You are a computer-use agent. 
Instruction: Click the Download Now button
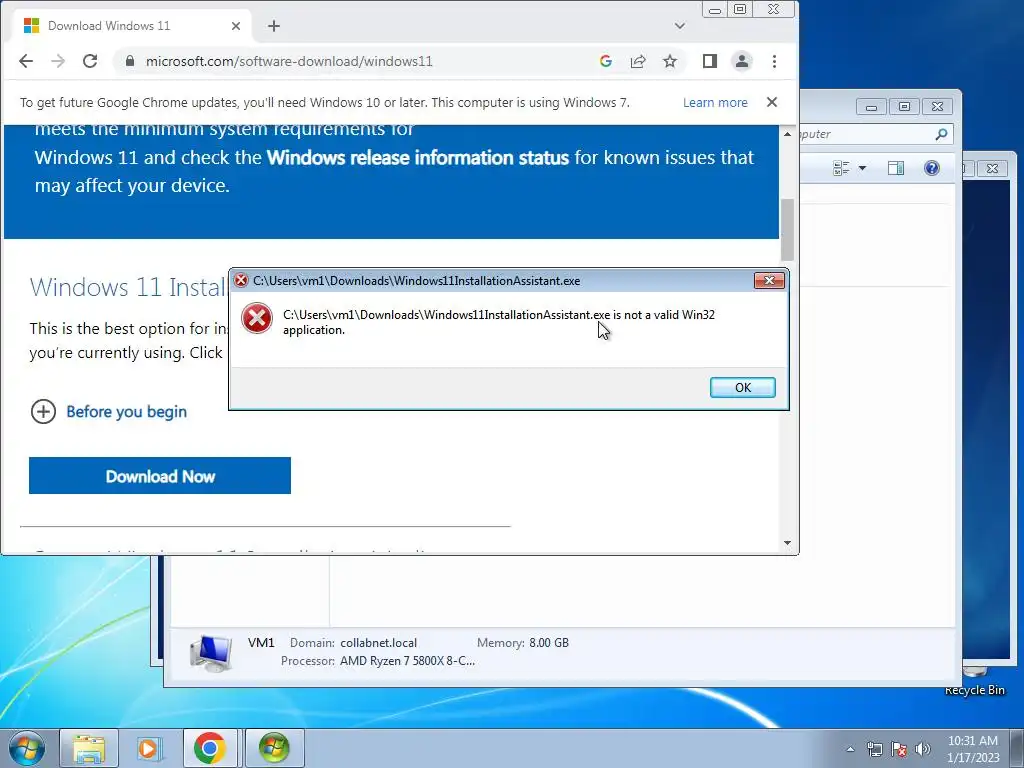(x=160, y=475)
